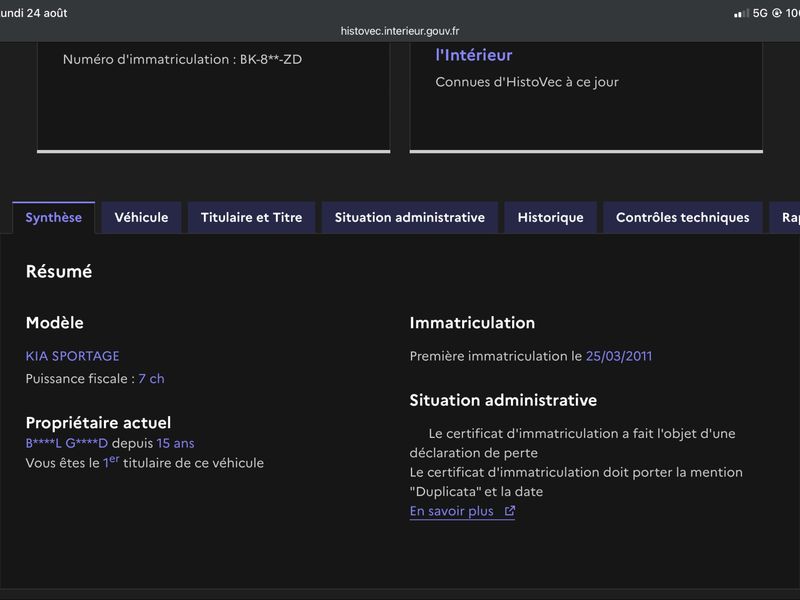Click the Modèle heading
The image size is (800, 600).
click(x=55, y=322)
